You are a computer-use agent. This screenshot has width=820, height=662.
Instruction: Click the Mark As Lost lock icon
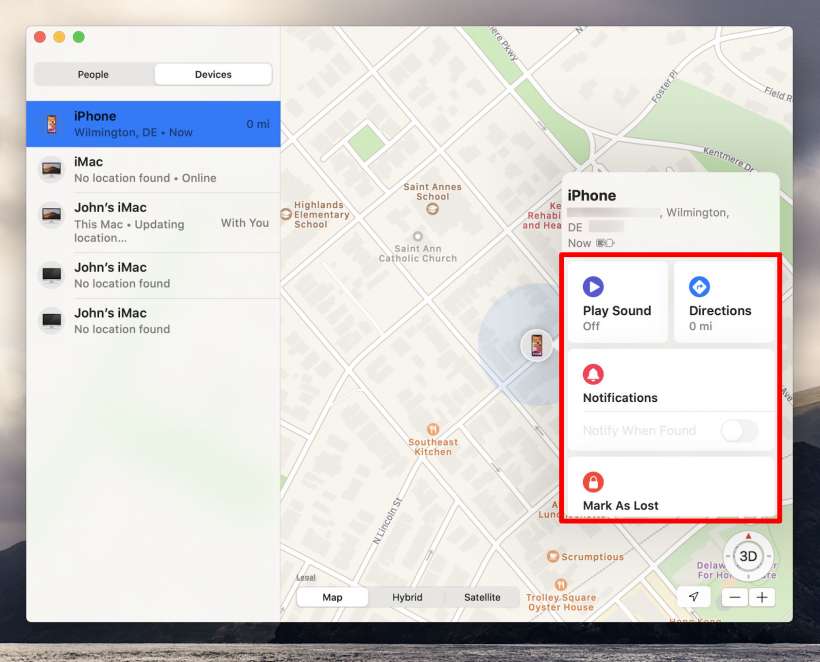593,482
